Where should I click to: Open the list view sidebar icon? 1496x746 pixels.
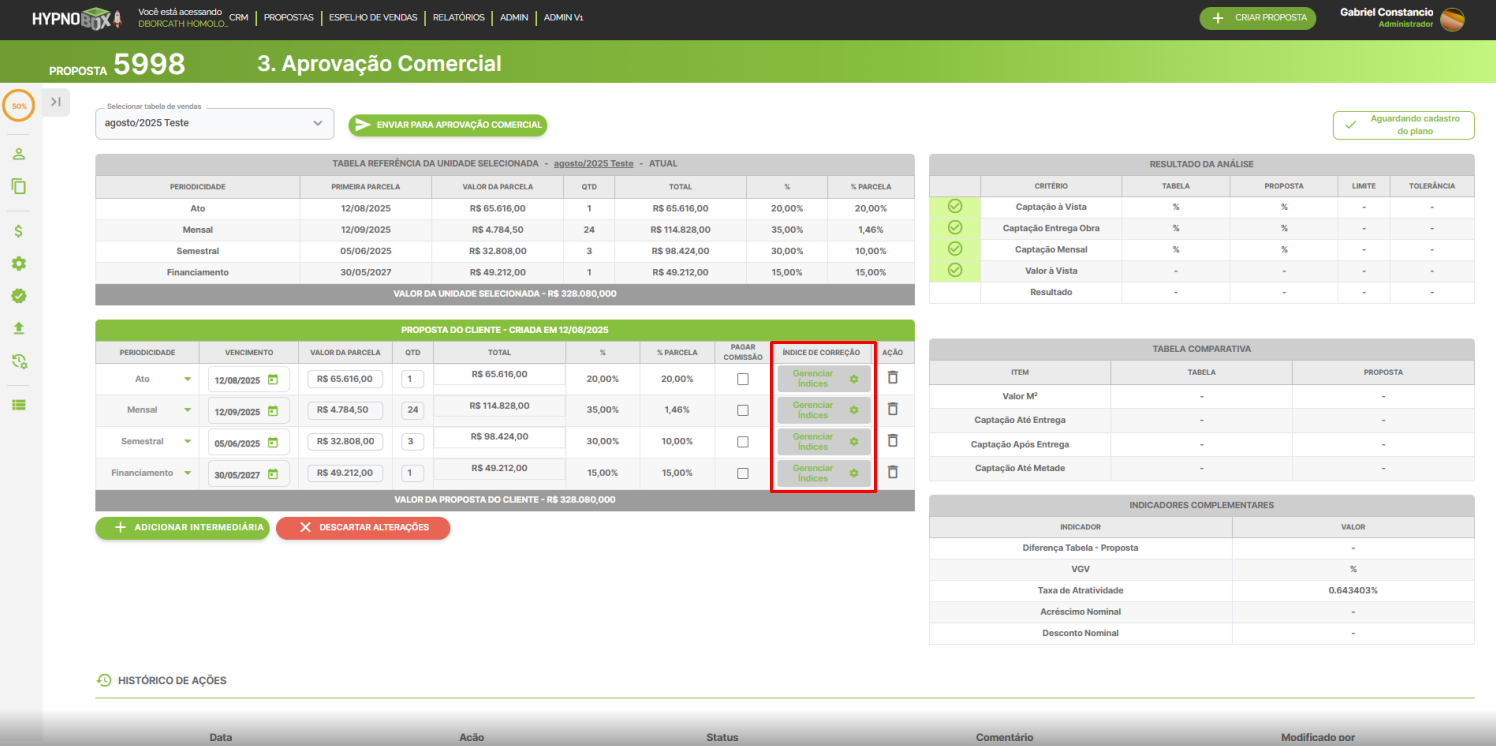point(19,405)
